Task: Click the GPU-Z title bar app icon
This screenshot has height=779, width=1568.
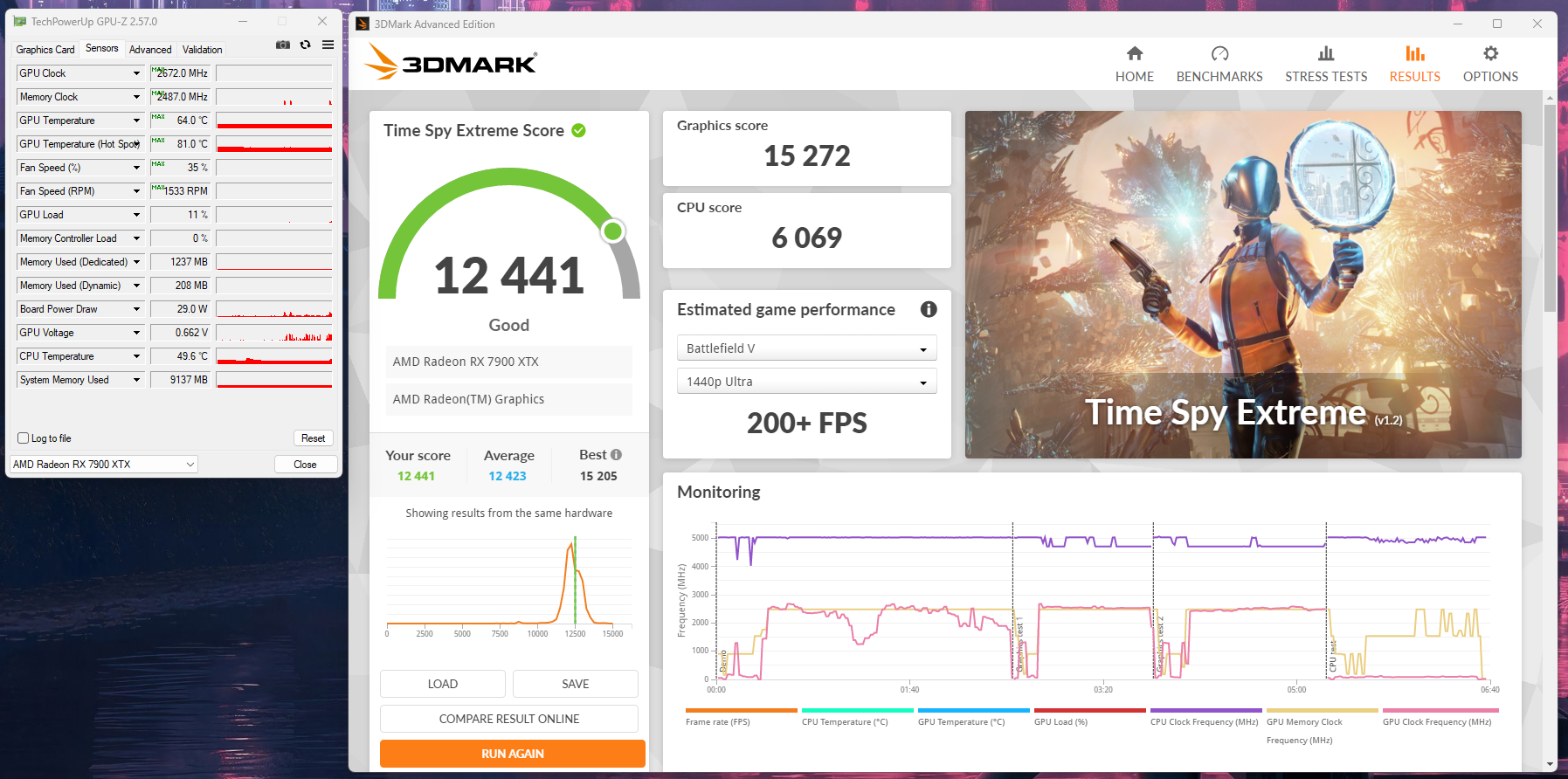Action: [20, 21]
